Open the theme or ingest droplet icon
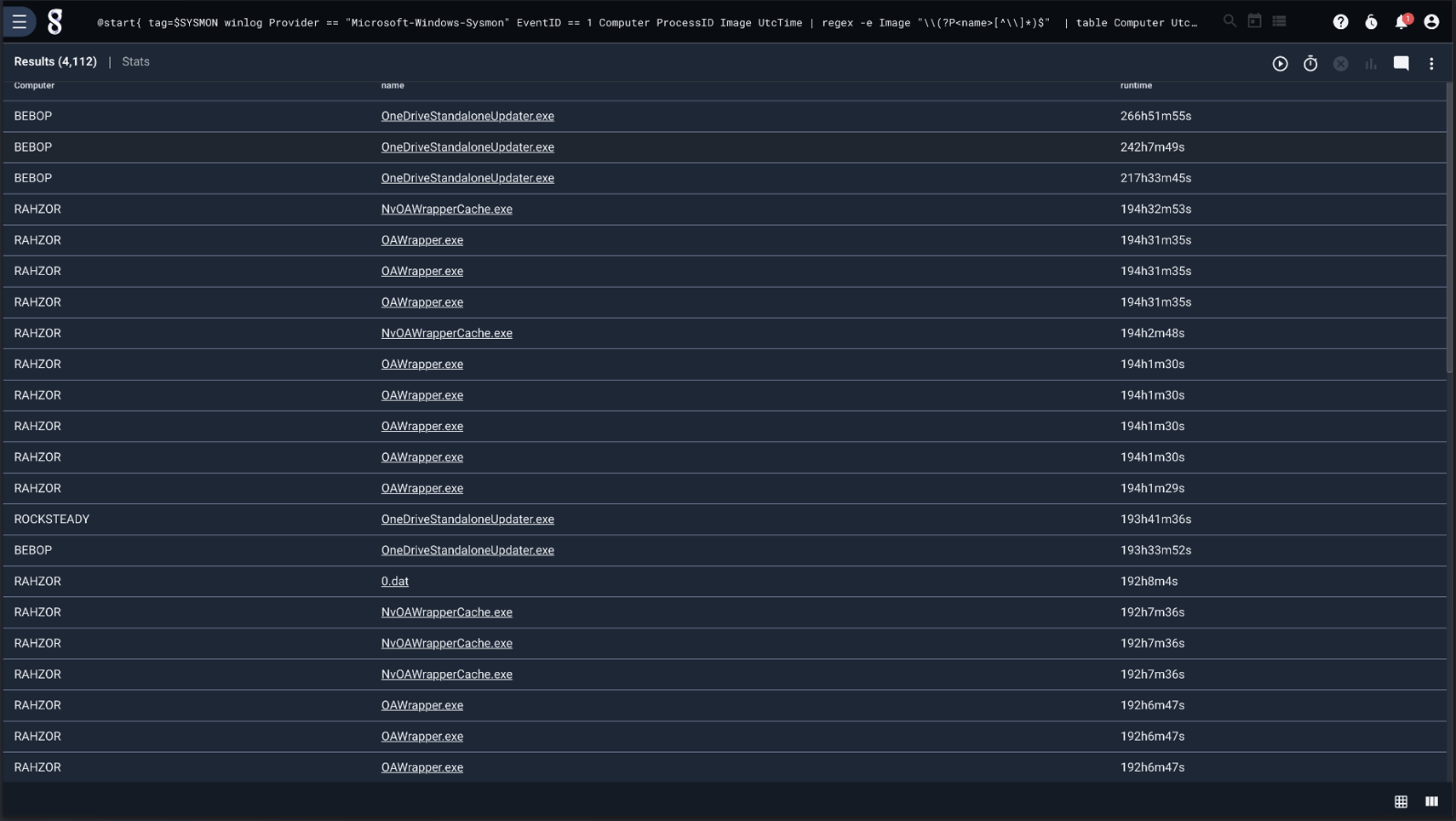 coord(1371,22)
